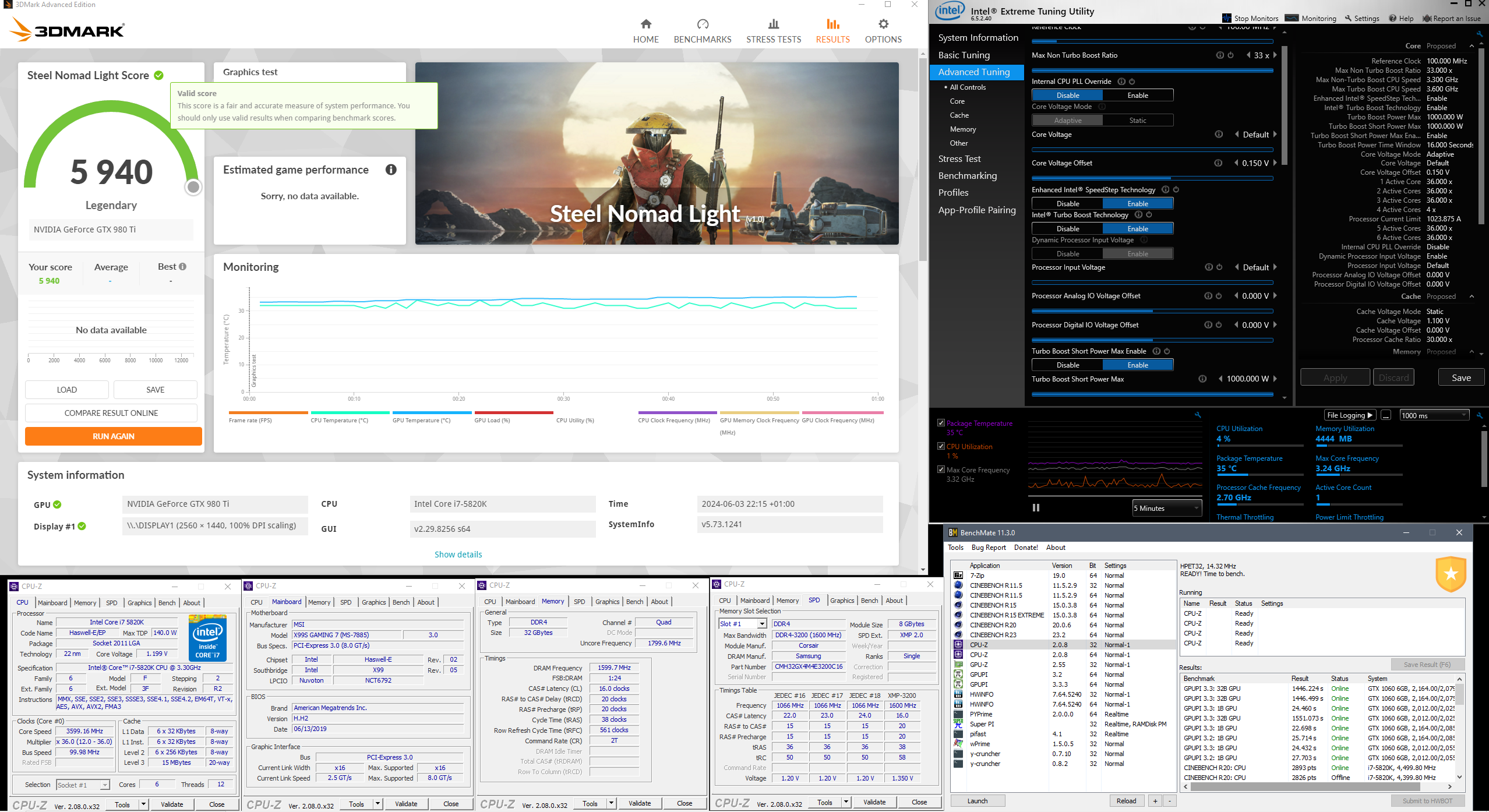
Task: Collapse the Core Proposed section in XTU
Action: pos(1472,46)
